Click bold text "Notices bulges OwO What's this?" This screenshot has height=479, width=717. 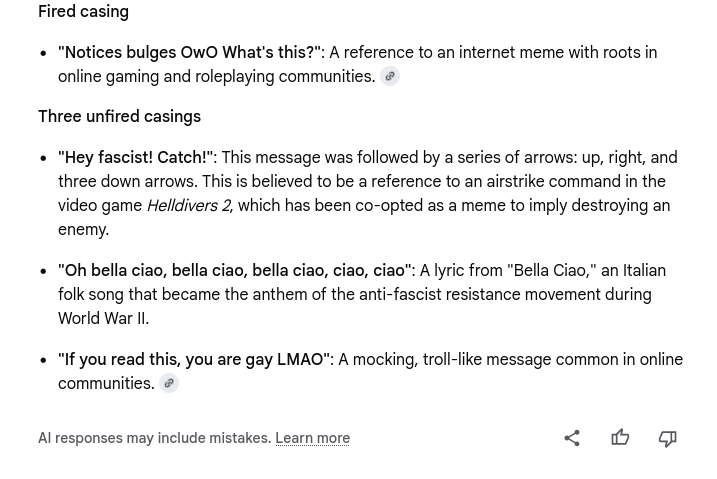(x=189, y=53)
